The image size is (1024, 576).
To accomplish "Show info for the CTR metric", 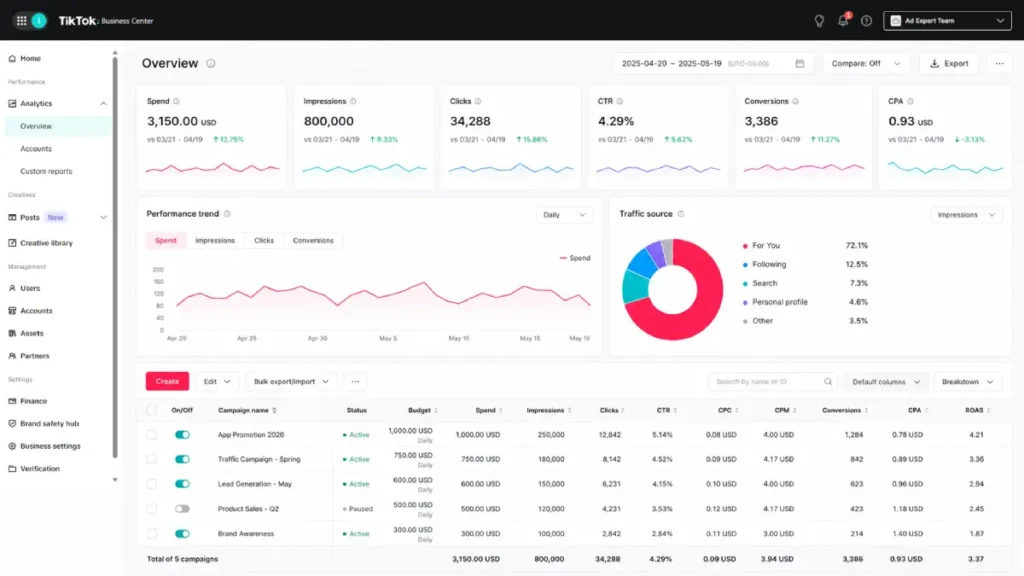I will 620,101.
